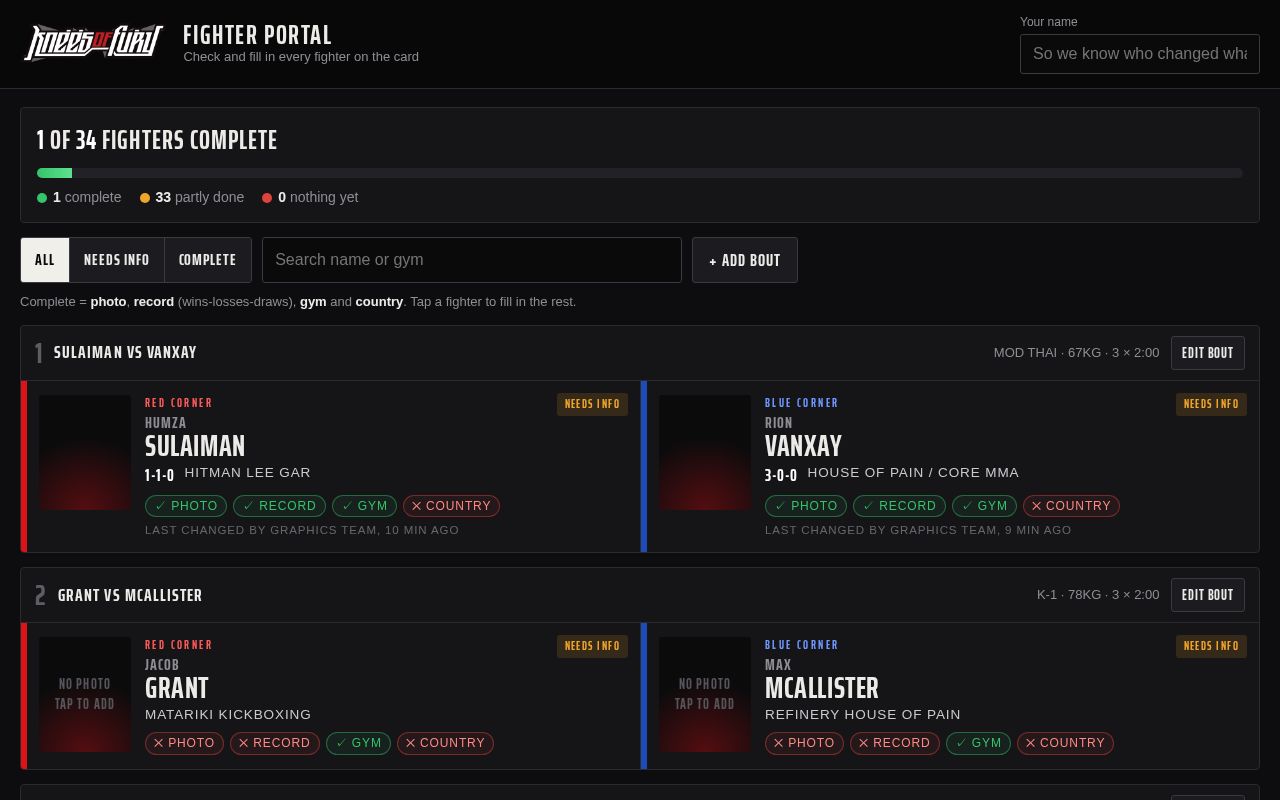Click bout details MOD THAI · 67KG · 3 × 2:00
This screenshot has height=800, width=1280.
[x=1076, y=353]
